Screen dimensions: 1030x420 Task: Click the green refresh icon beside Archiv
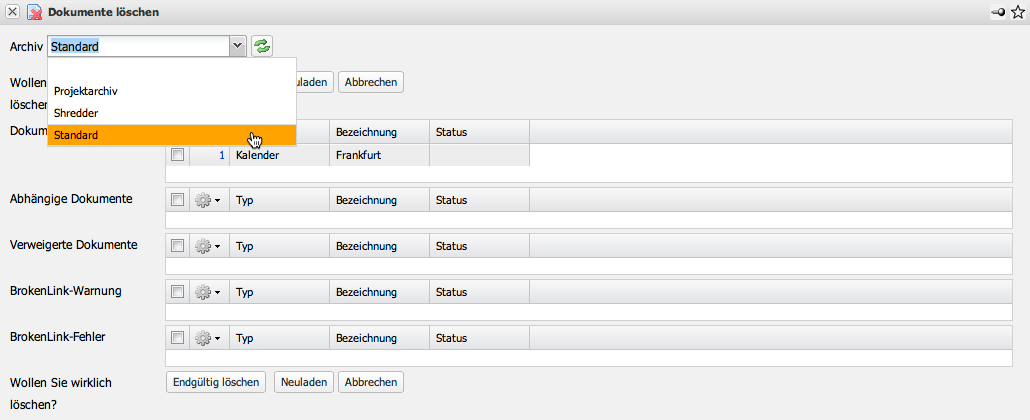(x=262, y=46)
